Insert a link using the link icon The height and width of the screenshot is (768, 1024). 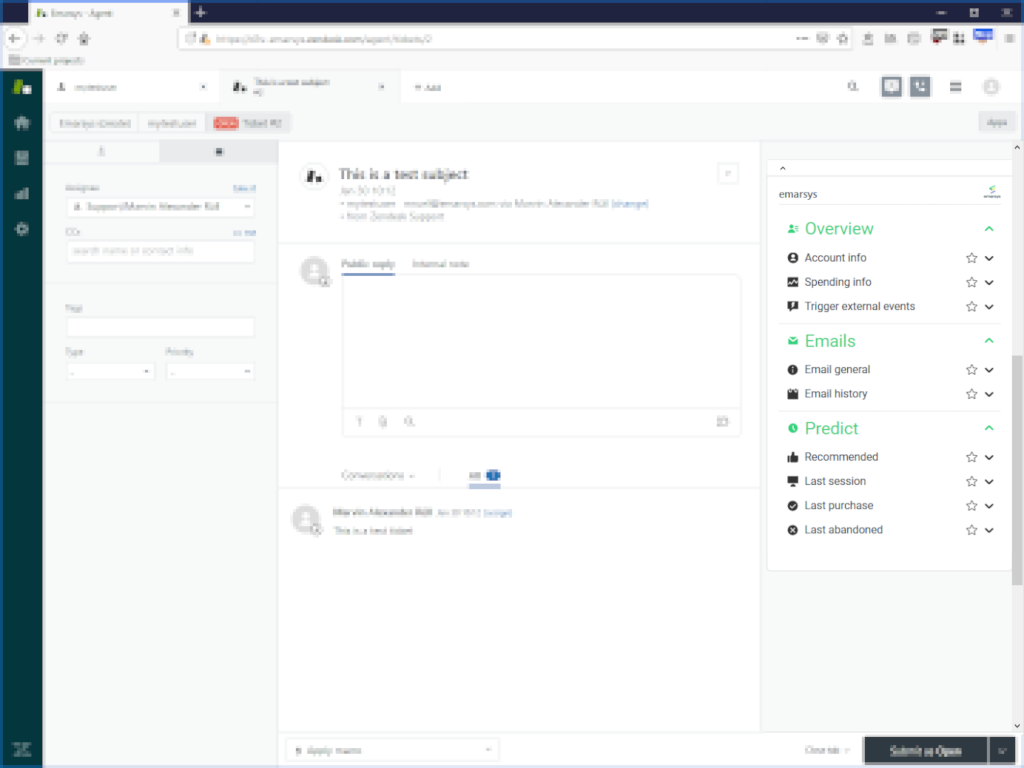coord(408,422)
